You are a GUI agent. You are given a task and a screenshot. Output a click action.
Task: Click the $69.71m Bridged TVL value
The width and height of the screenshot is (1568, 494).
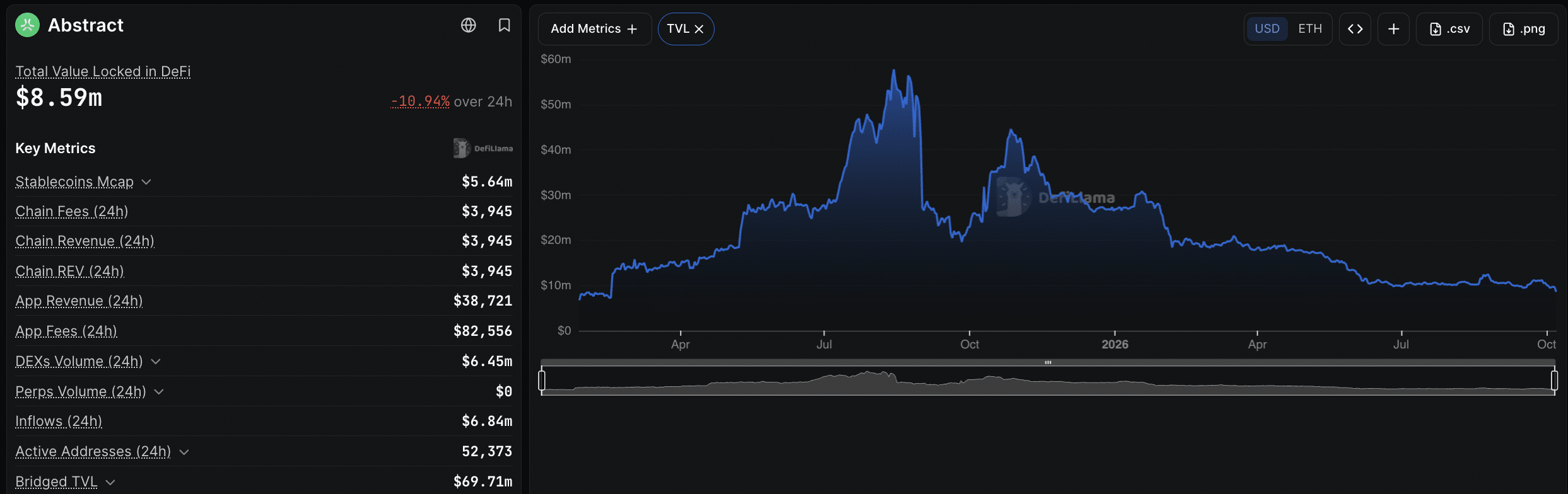tap(483, 481)
